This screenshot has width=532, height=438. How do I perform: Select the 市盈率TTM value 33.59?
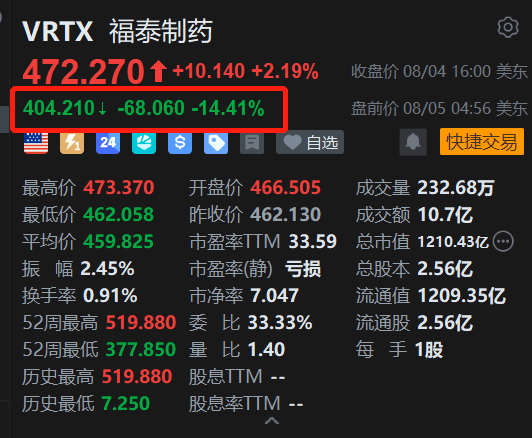point(312,242)
